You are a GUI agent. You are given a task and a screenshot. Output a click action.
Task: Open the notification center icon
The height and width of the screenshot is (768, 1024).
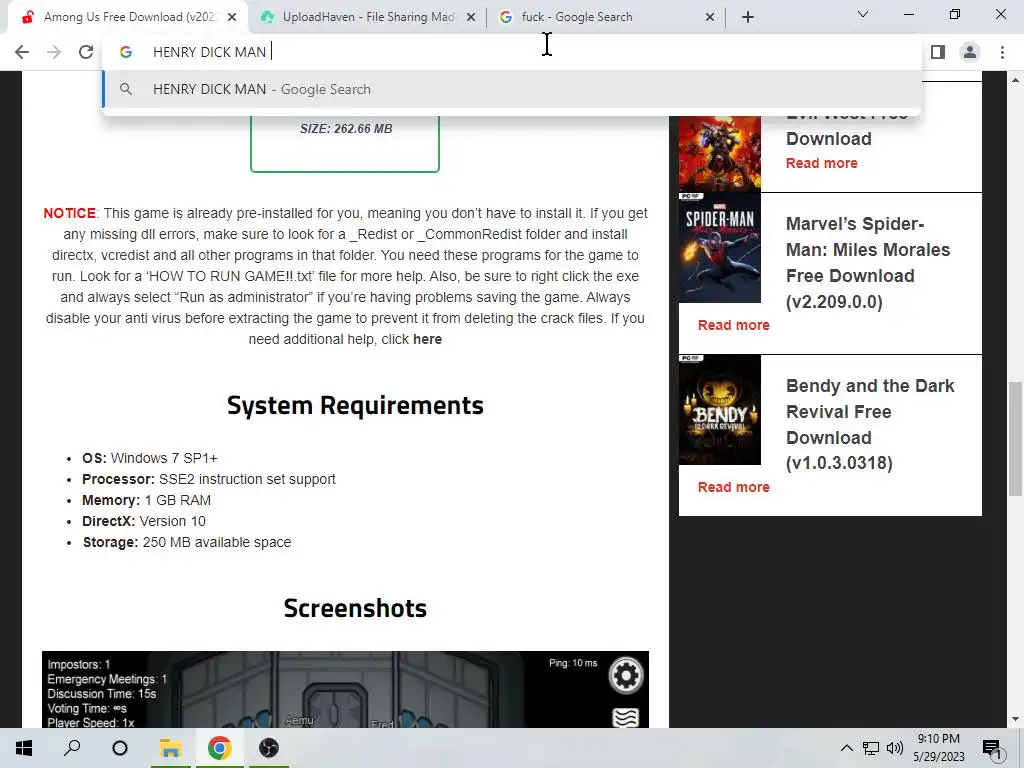(992, 748)
